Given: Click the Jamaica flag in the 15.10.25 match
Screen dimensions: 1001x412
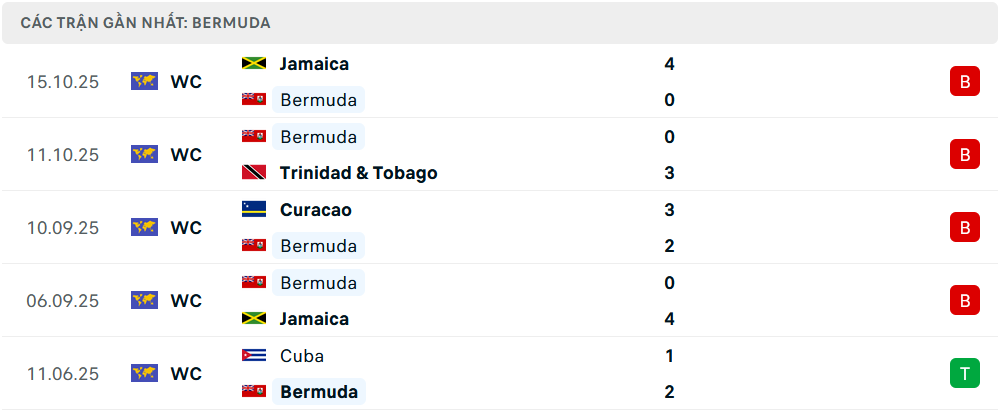Looking at the screenshot, I should click(x=253, y=63).
